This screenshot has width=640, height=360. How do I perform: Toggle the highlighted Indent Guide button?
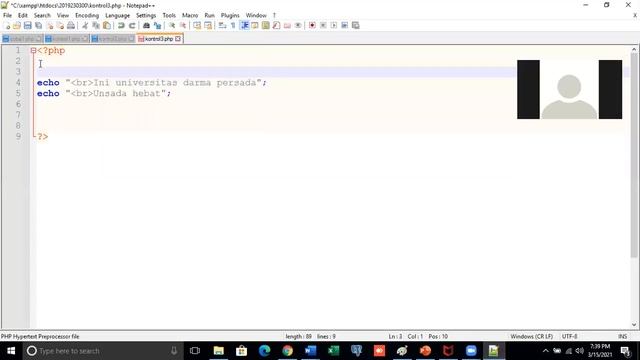tap(244, 25)
